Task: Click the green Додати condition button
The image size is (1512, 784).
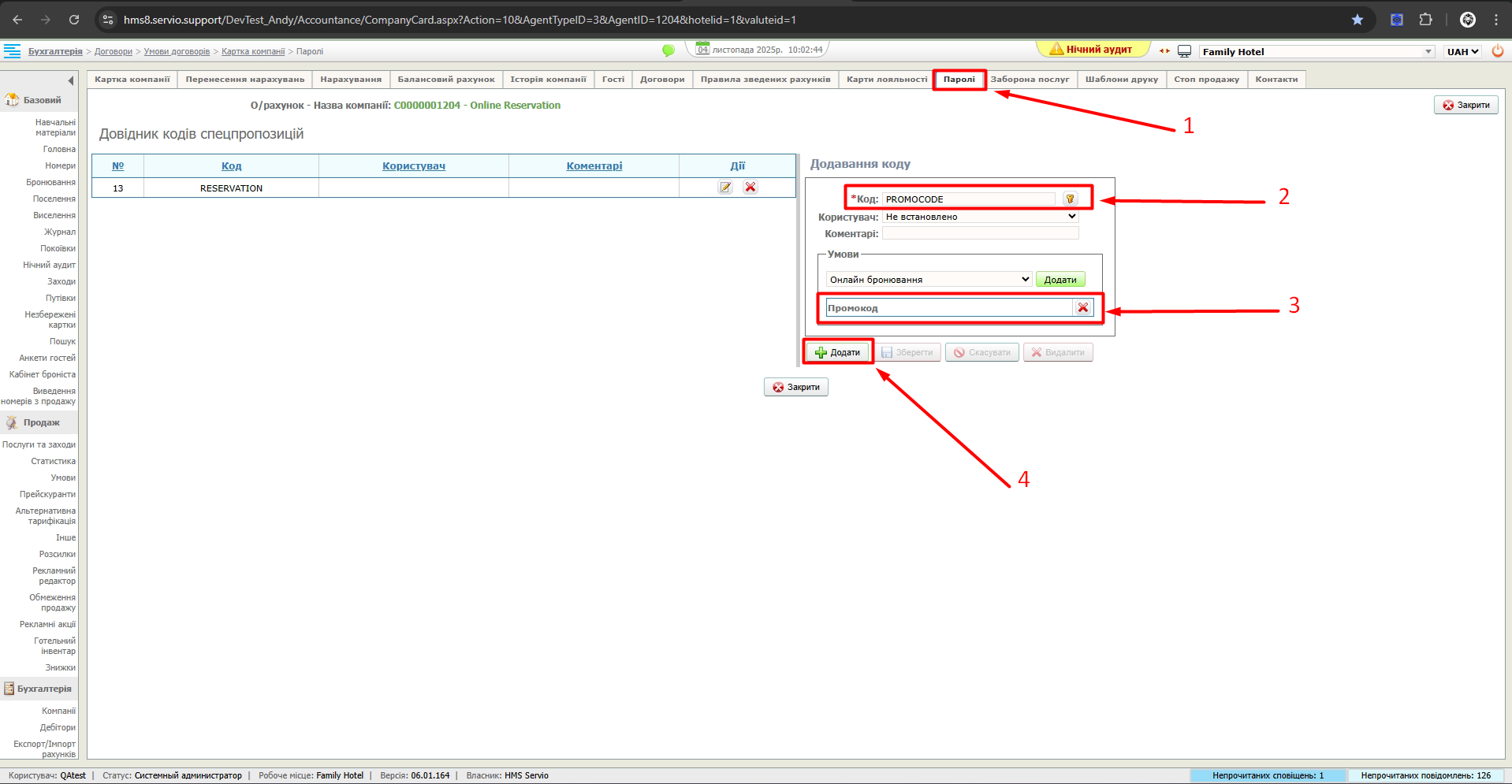Action: (x=1060, y=280)
